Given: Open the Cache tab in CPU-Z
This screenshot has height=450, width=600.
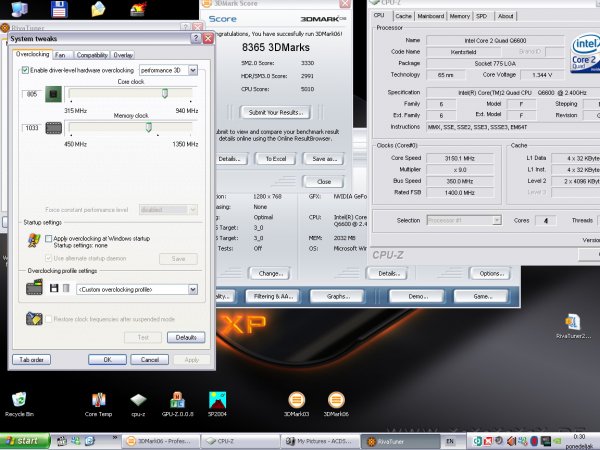Looking at the screenshot, I should pos(403,16).
